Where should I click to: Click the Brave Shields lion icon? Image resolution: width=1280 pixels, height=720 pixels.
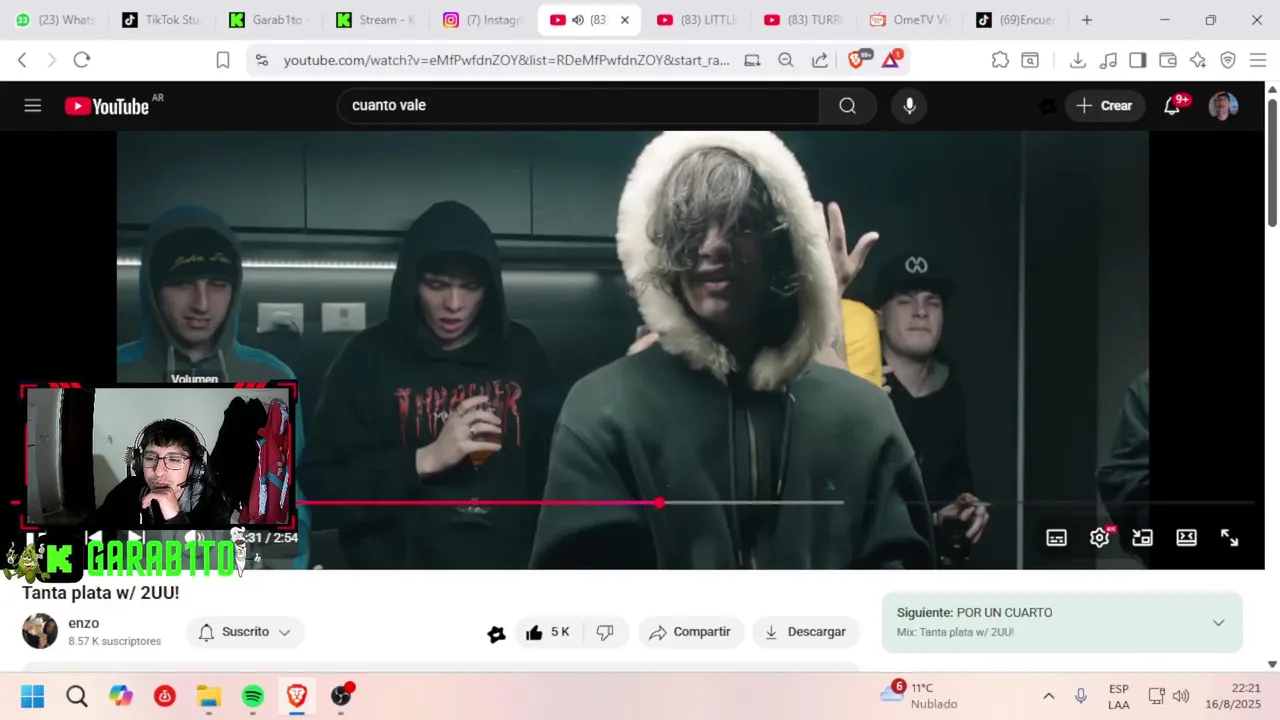[x=856, y=60]
